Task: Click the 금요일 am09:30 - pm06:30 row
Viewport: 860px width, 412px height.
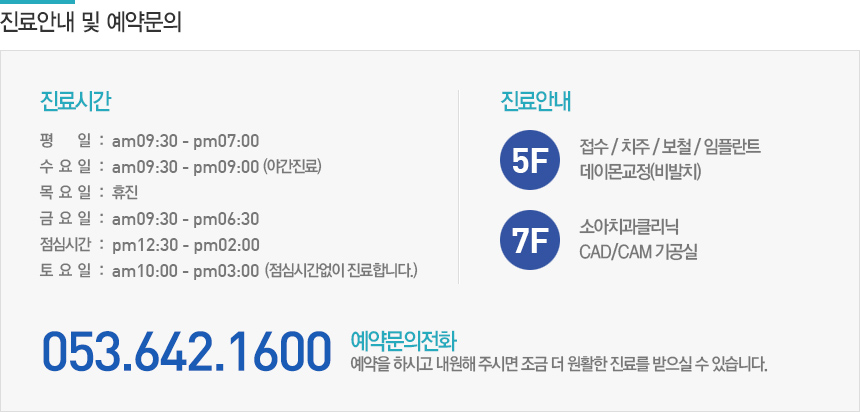Action: coord(149,219)
